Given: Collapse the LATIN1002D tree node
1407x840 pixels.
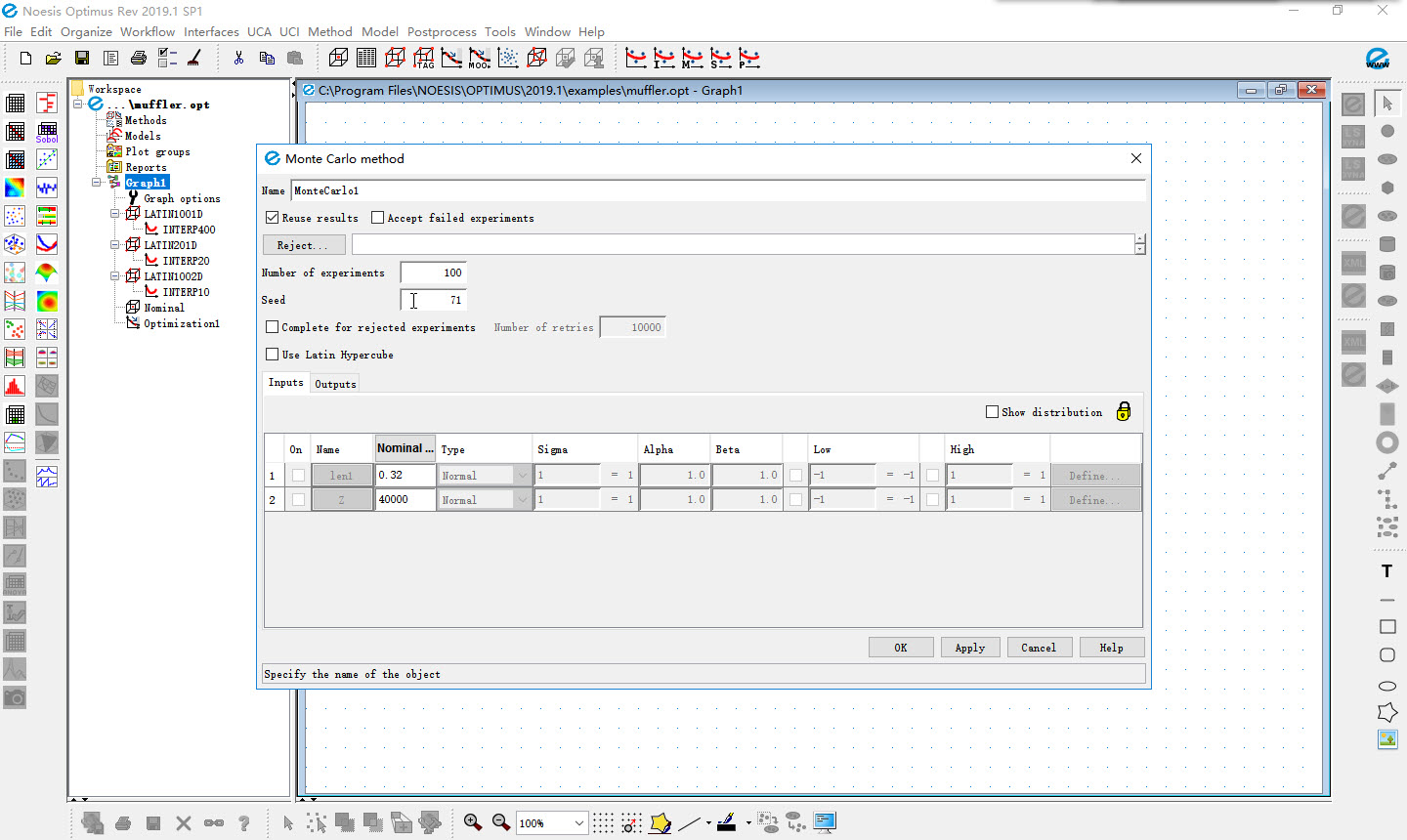Looking at the screenshot, I should (x=114, y=276).
